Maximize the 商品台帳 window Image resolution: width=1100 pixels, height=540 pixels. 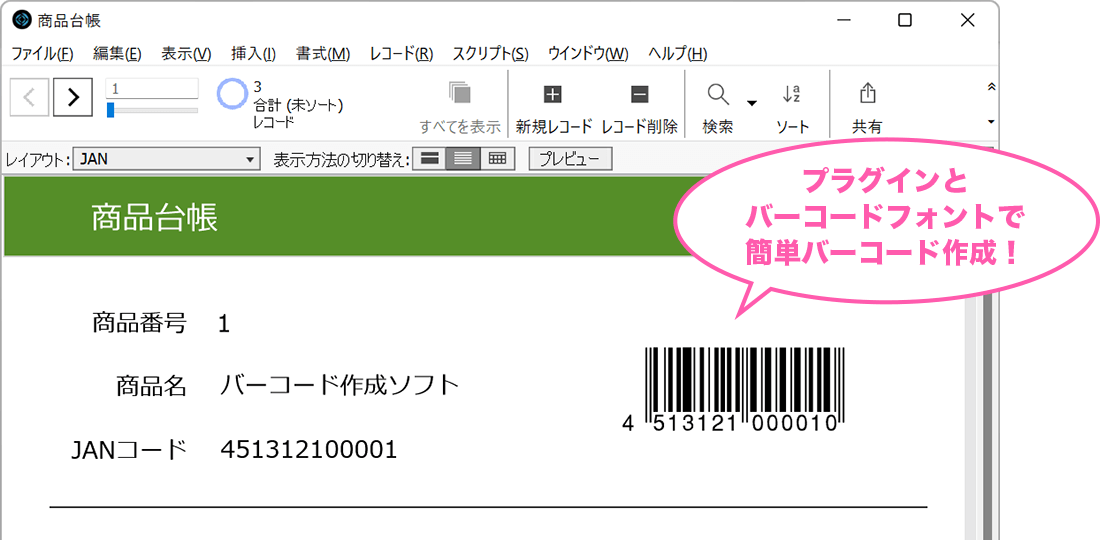(905, 20)
